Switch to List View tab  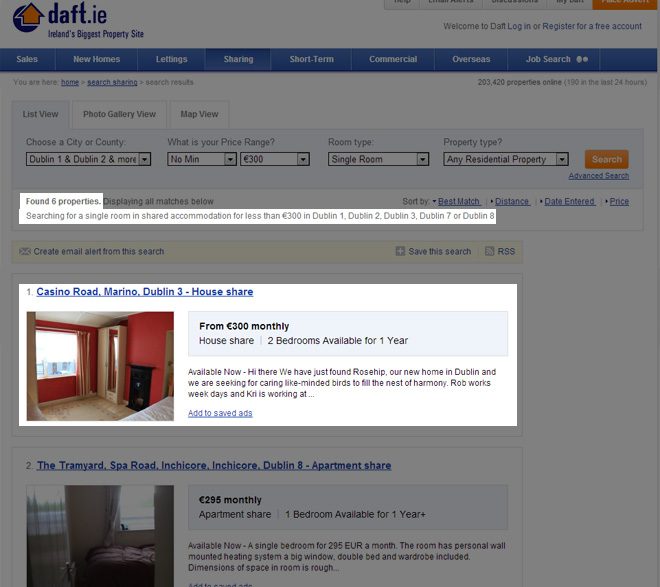coord(40,114)
